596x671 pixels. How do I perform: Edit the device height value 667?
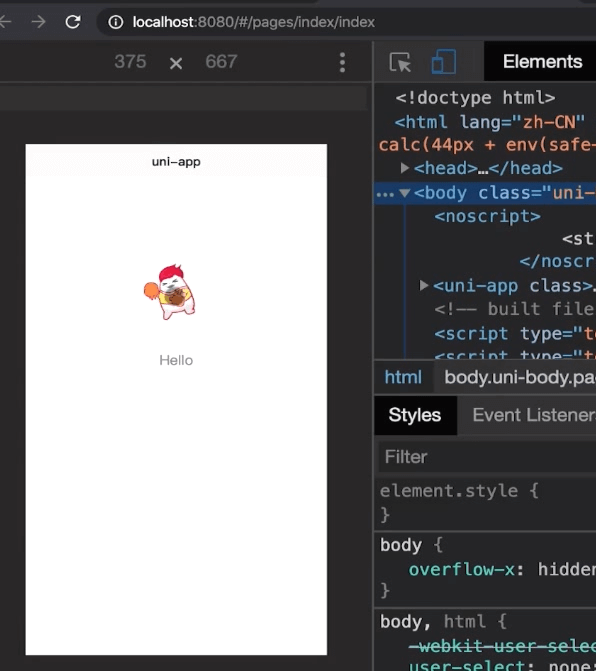pos(221,62)
